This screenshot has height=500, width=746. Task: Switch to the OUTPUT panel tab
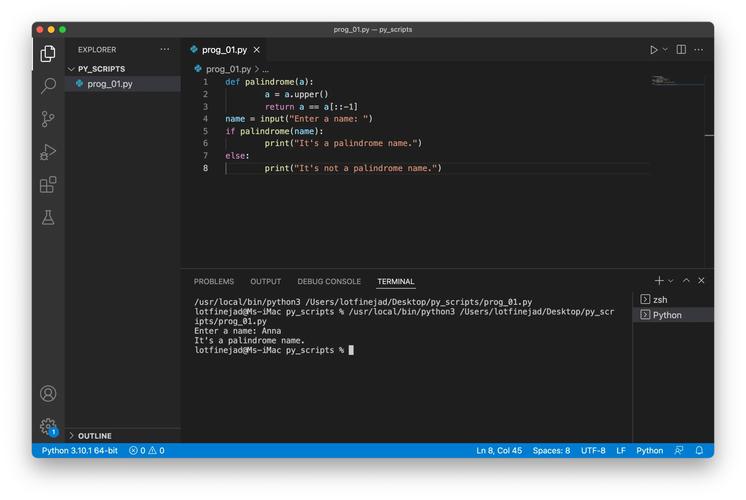265,282
